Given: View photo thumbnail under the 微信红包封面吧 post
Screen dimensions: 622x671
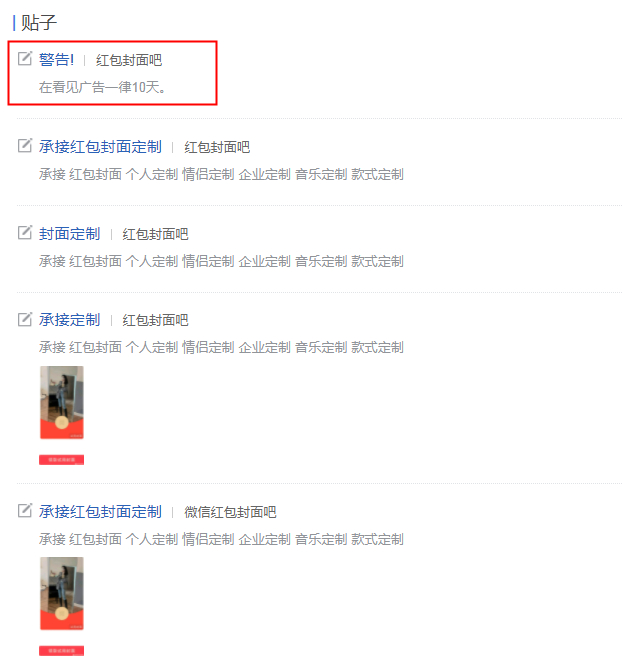Looking at the screenshot, I should pos(62,594).
